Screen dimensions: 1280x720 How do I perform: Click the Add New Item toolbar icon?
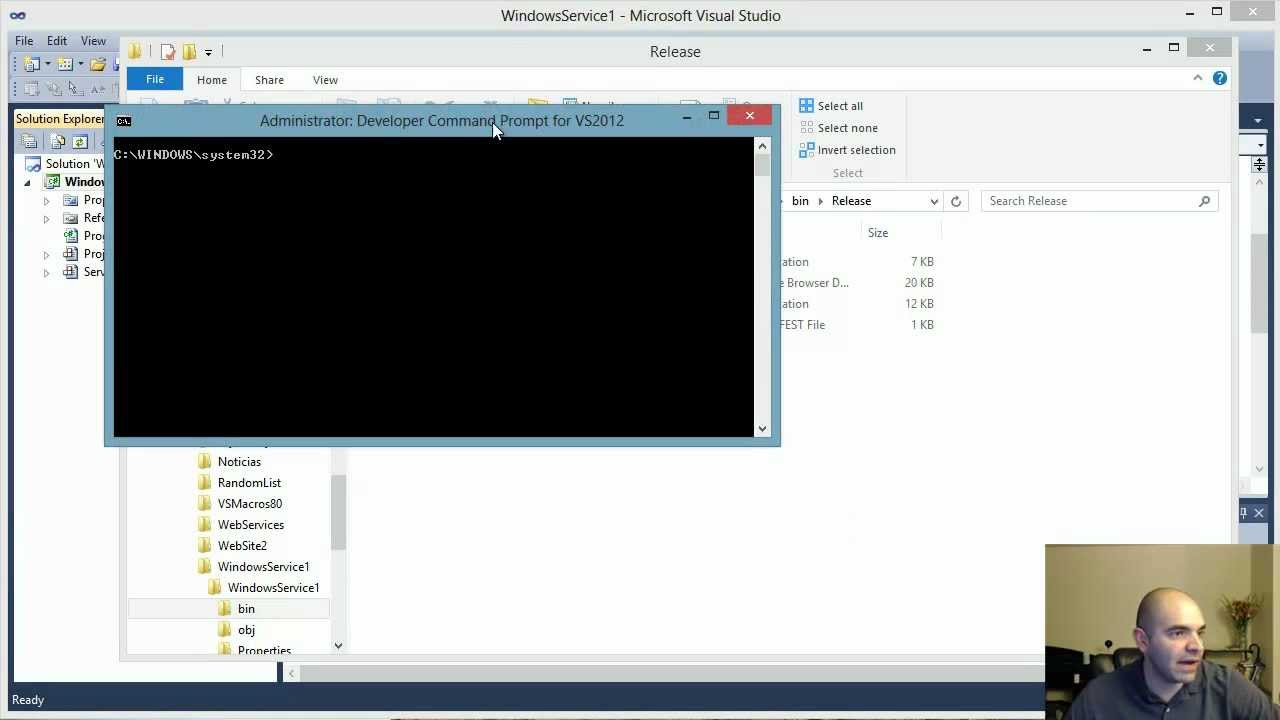(x=65, y=64)
